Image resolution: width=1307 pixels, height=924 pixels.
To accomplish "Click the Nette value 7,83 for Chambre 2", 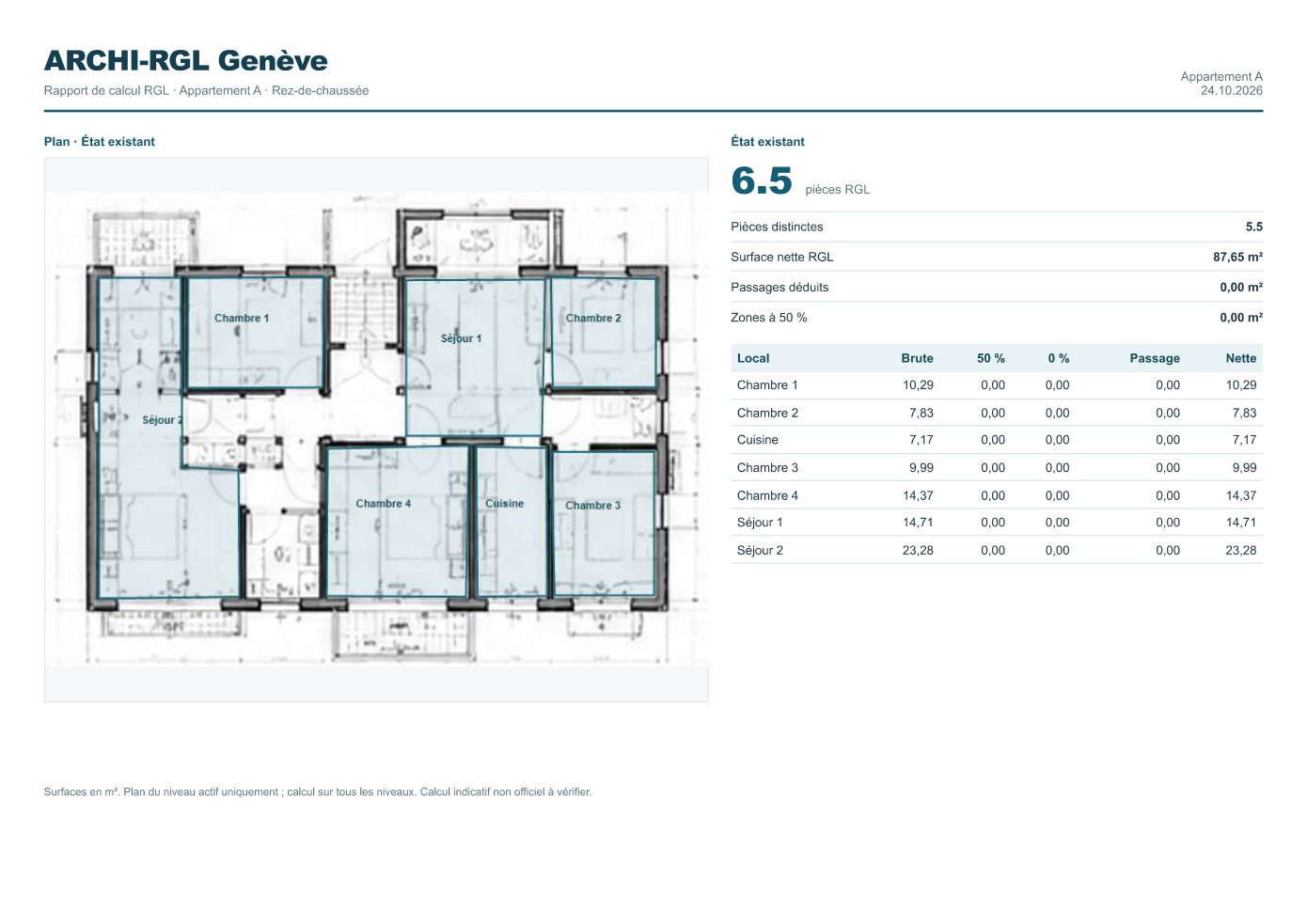I will coord(1245,413).
